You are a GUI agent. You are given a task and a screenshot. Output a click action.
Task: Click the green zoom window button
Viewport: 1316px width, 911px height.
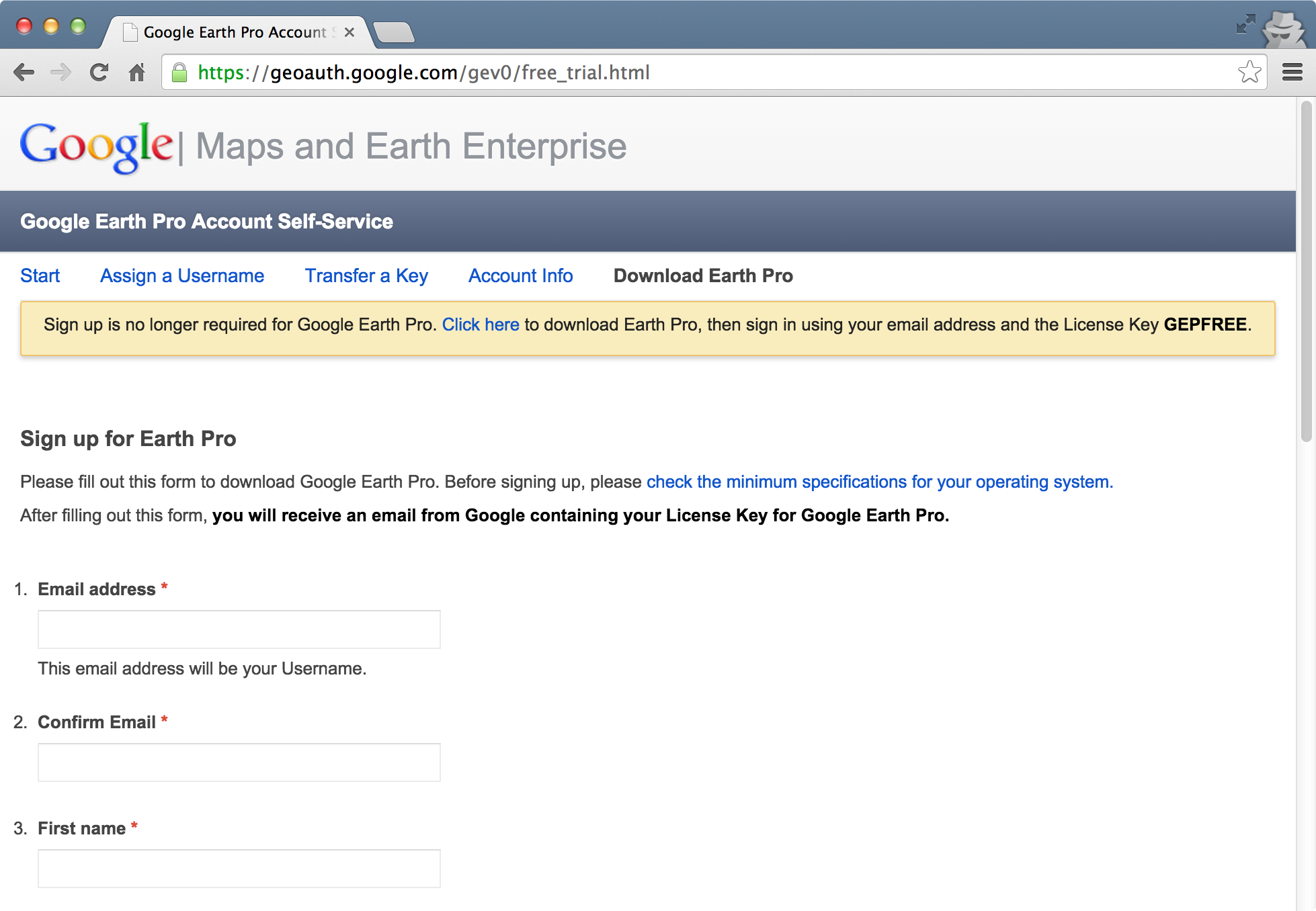click(78, 26)
